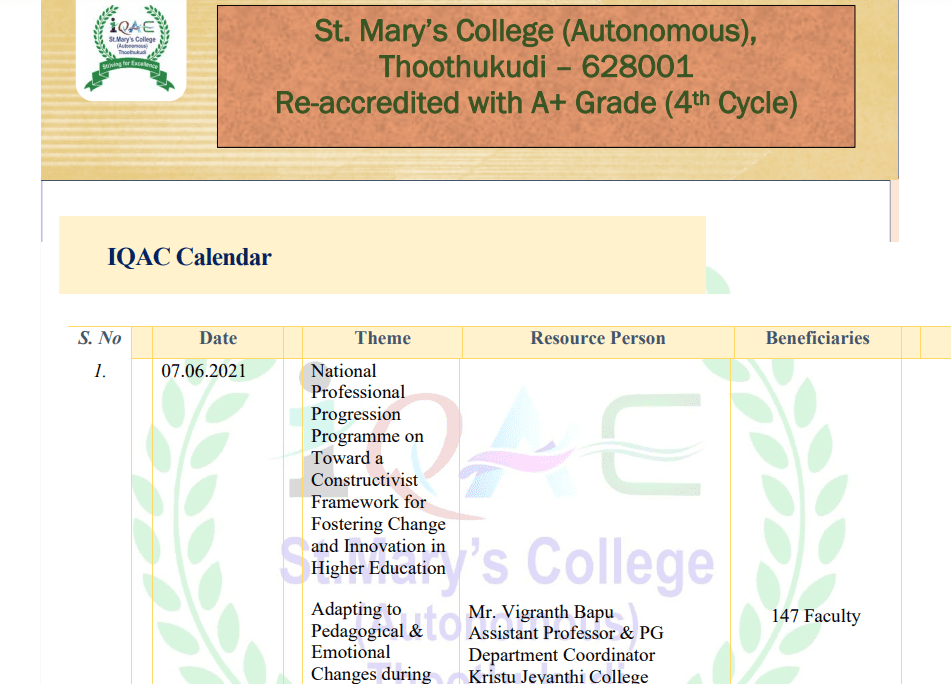
Task: Click the IQAC St. Mary's College logo
Action: 131,48
